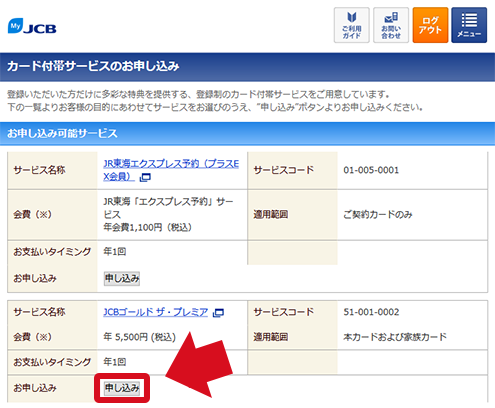The image size is (495, 408).
Task: Click the お申し込み可能サービス section header
Action: [x=247, y=134]
